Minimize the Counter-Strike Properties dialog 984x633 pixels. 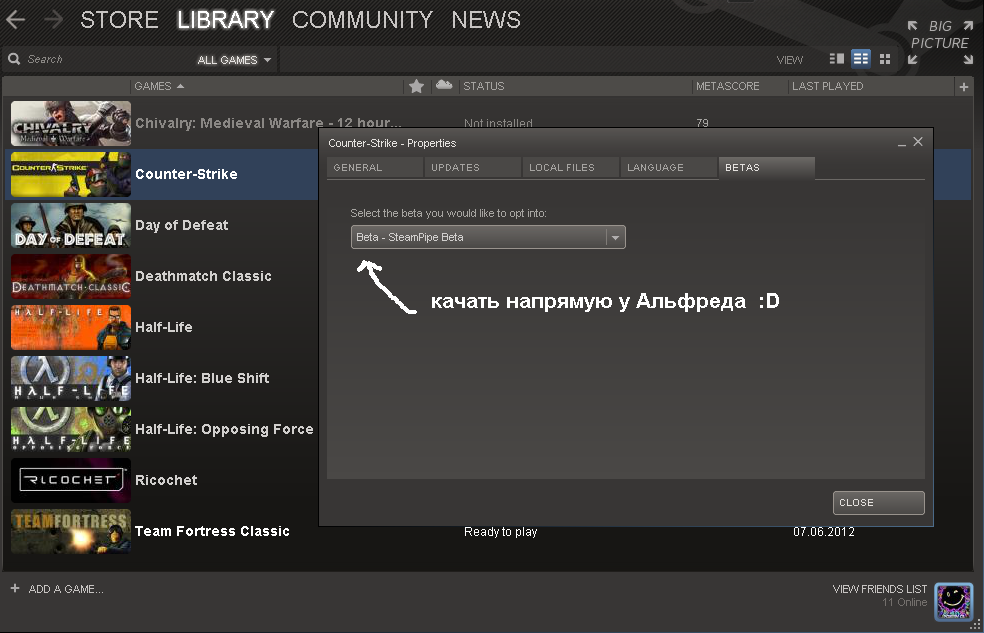902,144
